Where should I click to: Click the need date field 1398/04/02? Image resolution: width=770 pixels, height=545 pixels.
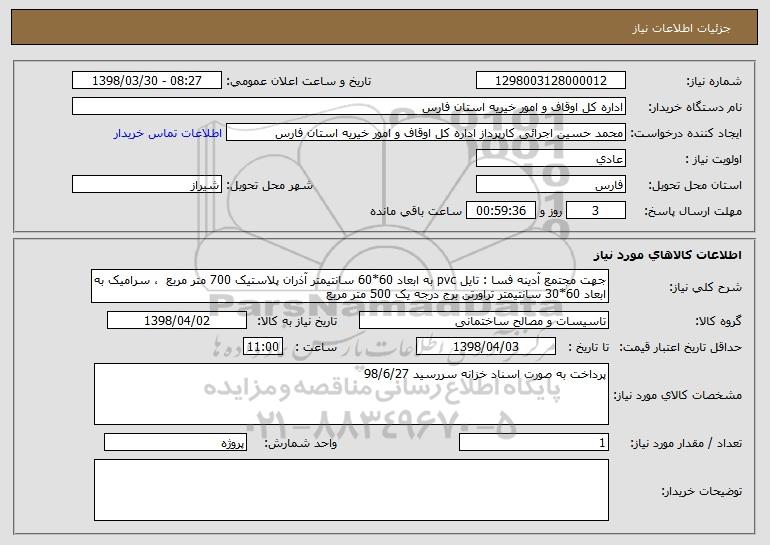(177, 321)
